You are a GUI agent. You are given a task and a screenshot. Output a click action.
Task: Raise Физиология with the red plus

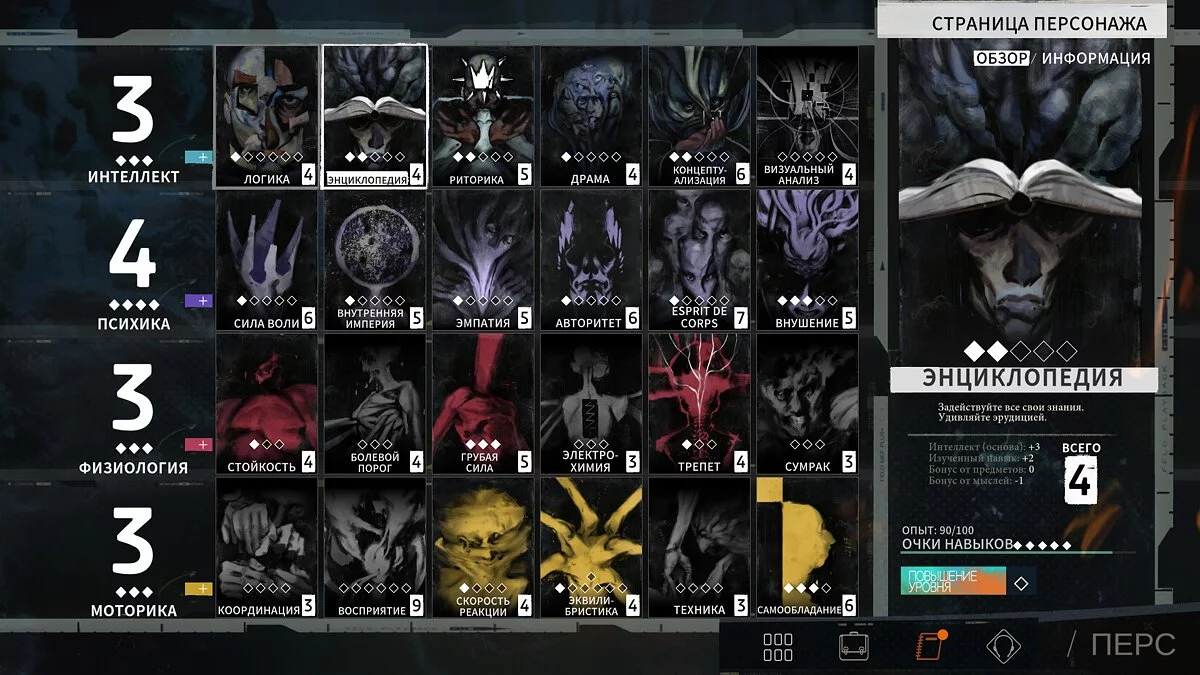[x=198, y=445]
